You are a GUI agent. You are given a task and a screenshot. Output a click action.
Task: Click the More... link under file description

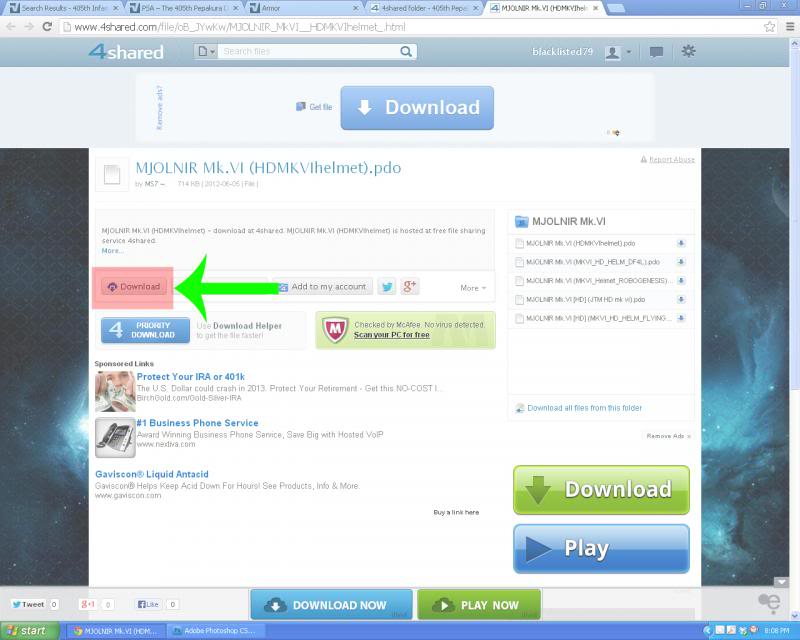pyautogui.click(x=112, y=251)
